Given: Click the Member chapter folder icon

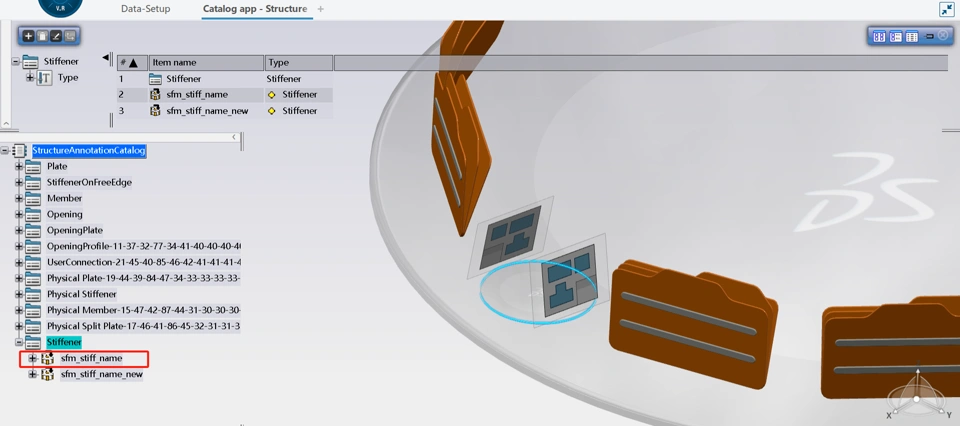Looking at the screenshot, I should point(33,198).
